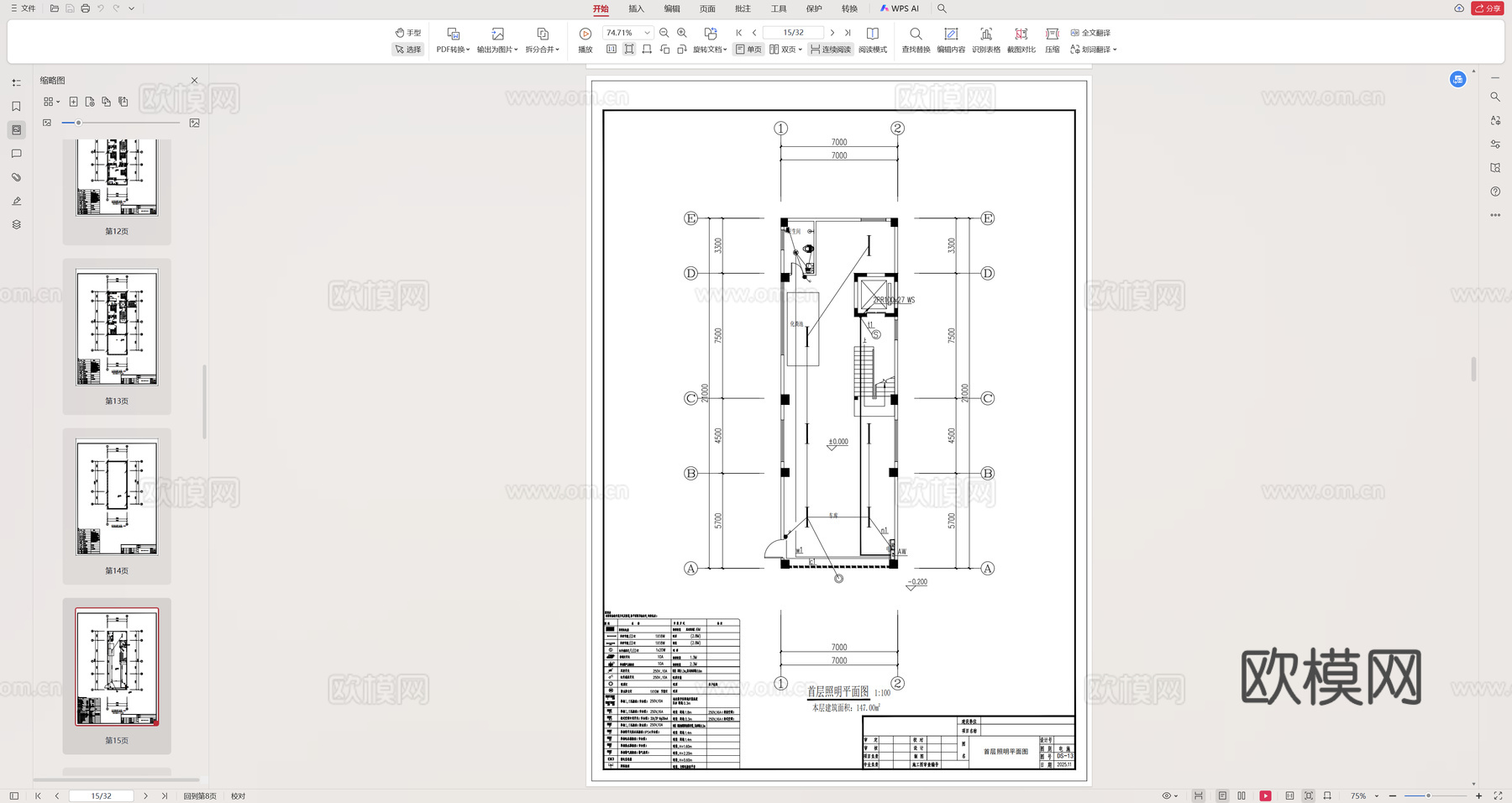
Task: Open the 开始 ribbon tab
Action: pos(601,8)
